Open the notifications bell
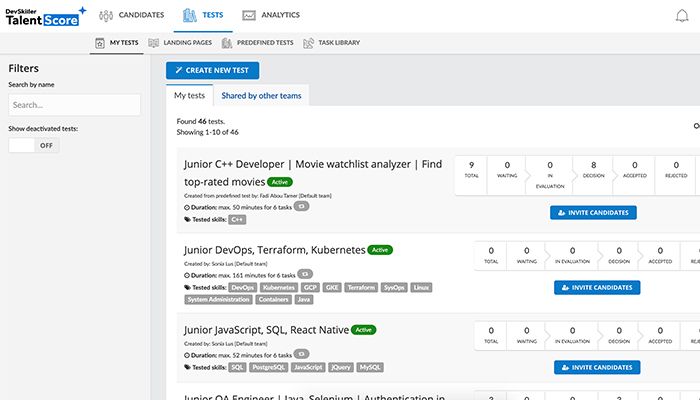Screen dimensions: 700x400 coord(682,16)
